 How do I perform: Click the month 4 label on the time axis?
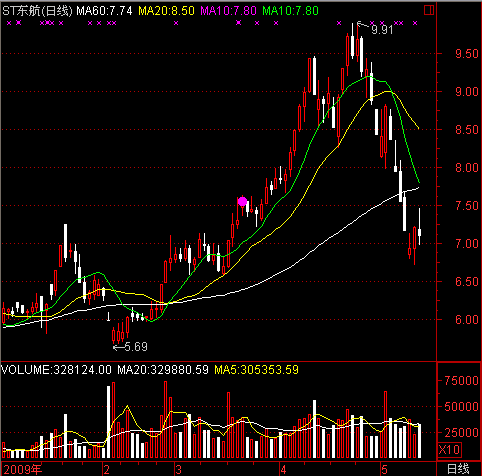point(283,470)
